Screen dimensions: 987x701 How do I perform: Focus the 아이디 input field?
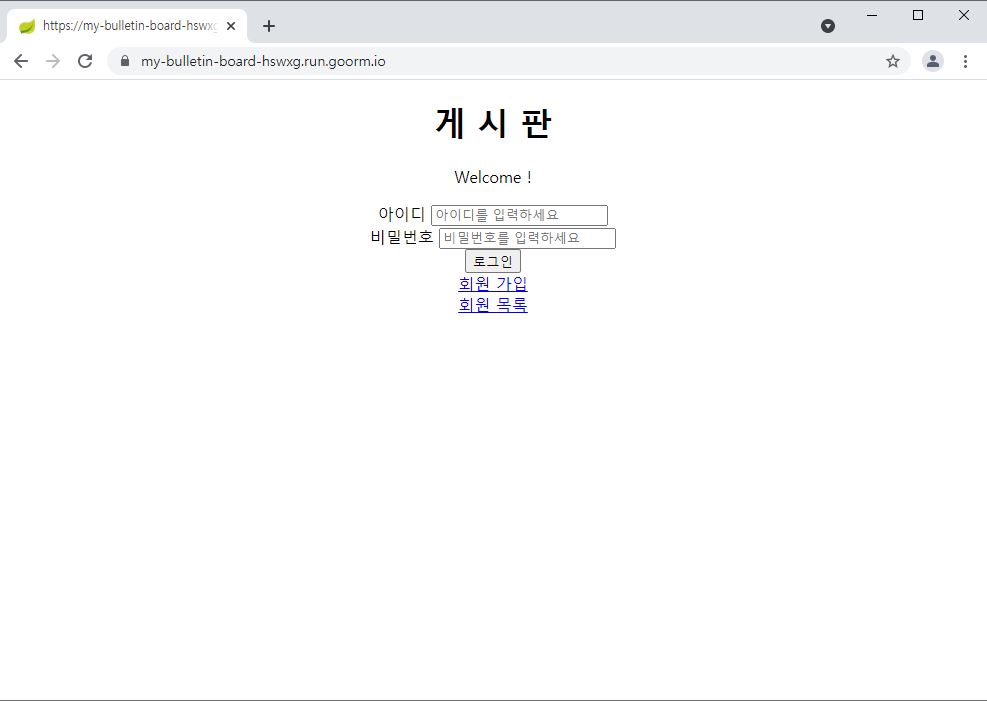(519, 215)
